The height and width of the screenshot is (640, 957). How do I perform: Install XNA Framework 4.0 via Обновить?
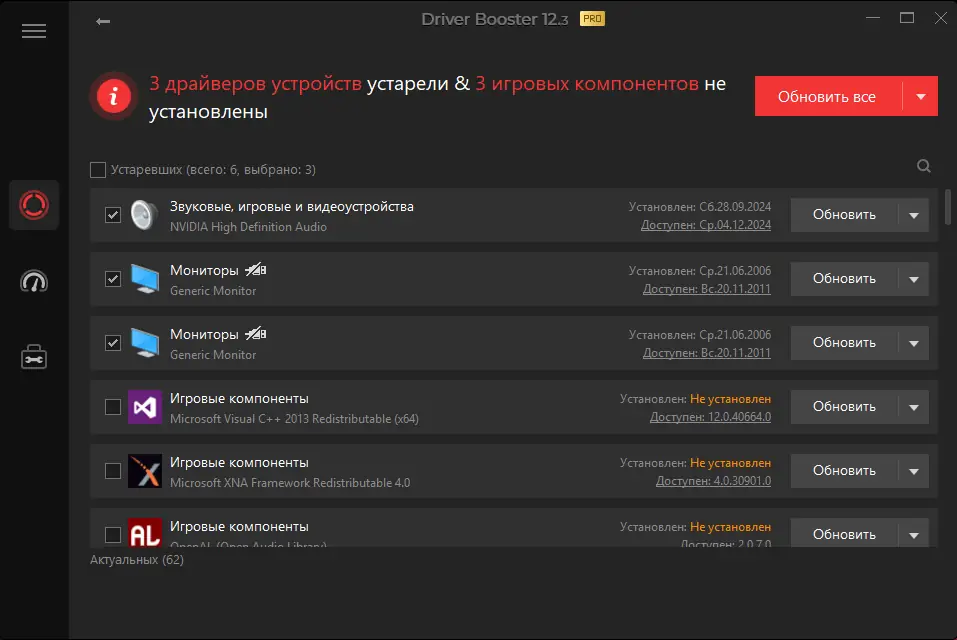tap(844, 471)
